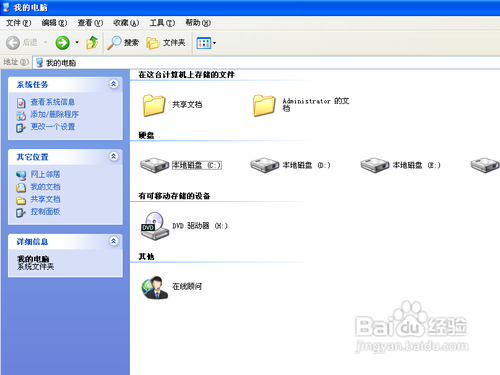Collapse the 其它位置 panel
This screenshot has width=500, height=375.
(x=114, y=156)
